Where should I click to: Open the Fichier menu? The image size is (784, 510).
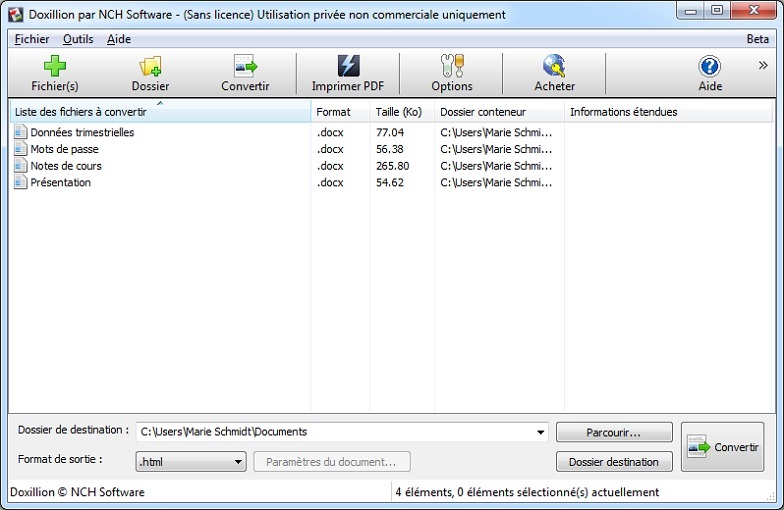[32, 39]
